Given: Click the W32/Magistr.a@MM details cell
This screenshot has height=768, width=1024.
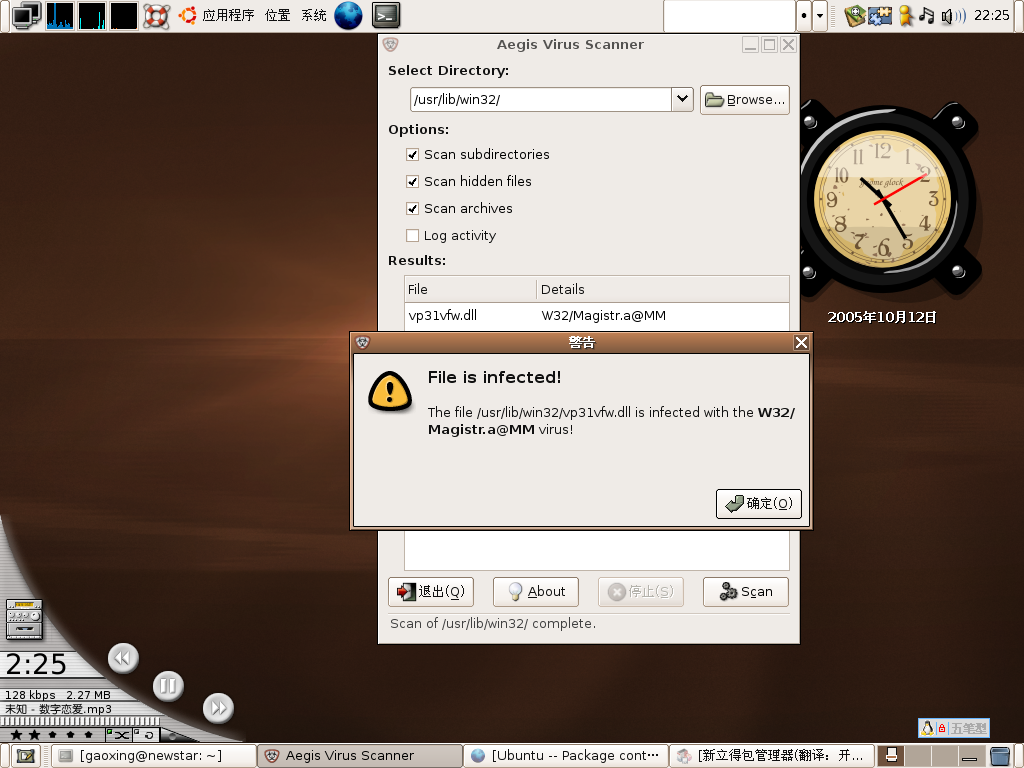Looking at the screenshot, I should coord(603,315).
